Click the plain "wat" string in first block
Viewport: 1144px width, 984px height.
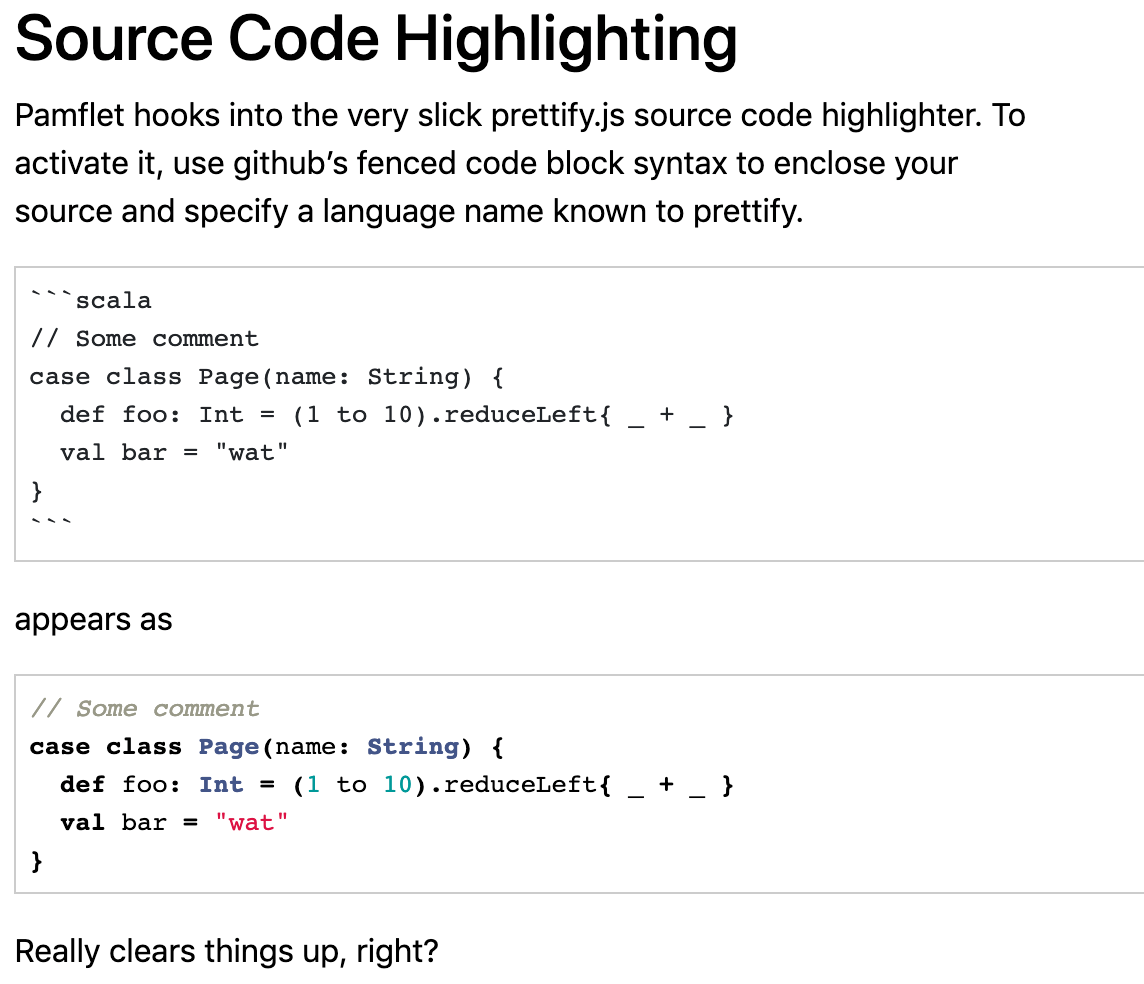pos(252,452)
